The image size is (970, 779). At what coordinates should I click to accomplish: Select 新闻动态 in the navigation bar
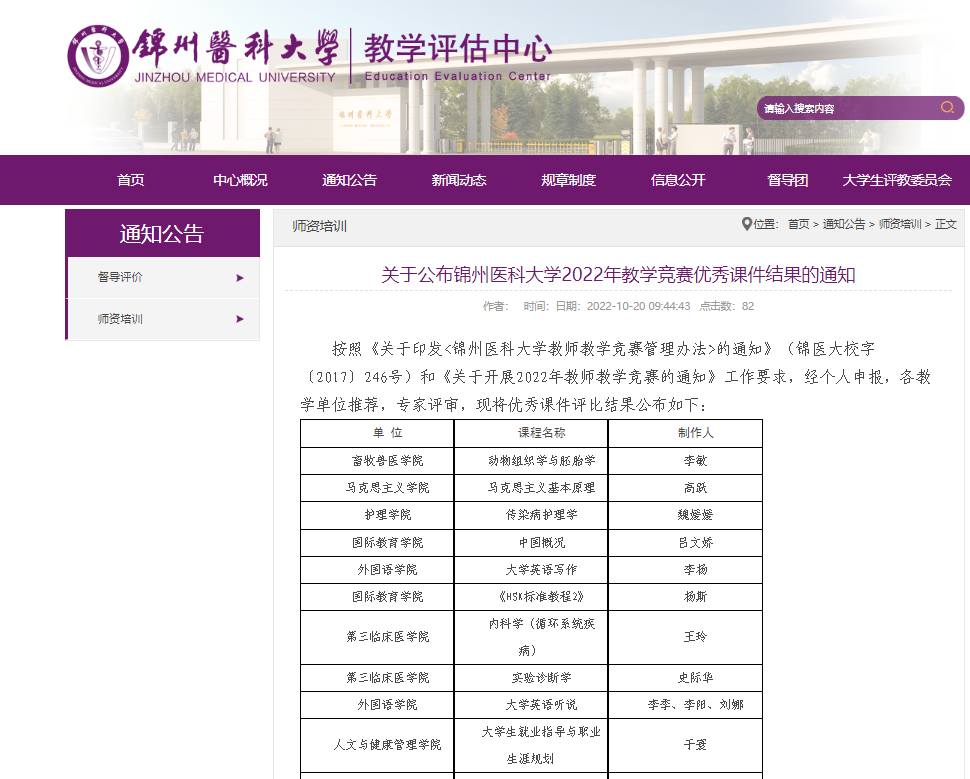(x=459, y=180)
